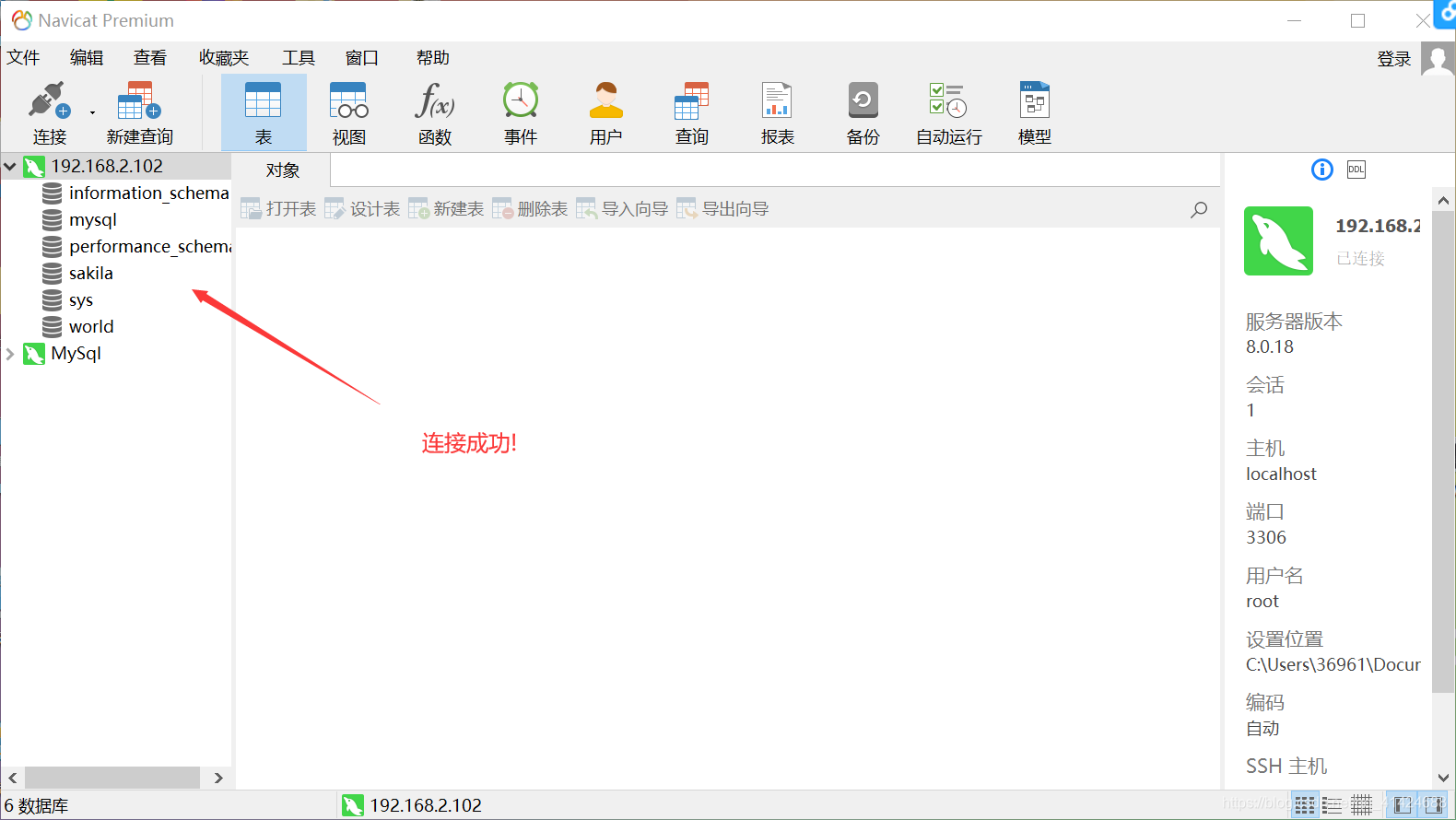Click the tree horizontal scrollbar thumb

pyautogui.click(x=112, y=778)
